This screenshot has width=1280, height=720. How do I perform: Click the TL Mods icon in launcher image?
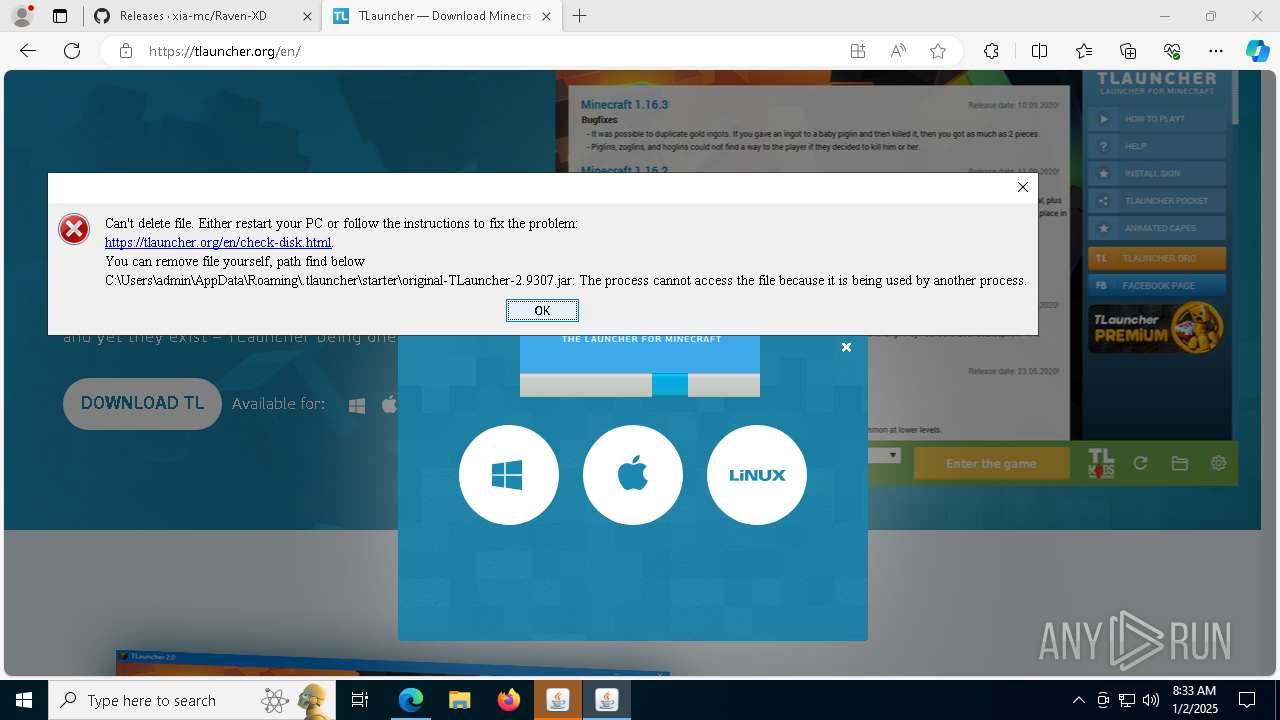pyautogui.click(x=1101, y=463)
